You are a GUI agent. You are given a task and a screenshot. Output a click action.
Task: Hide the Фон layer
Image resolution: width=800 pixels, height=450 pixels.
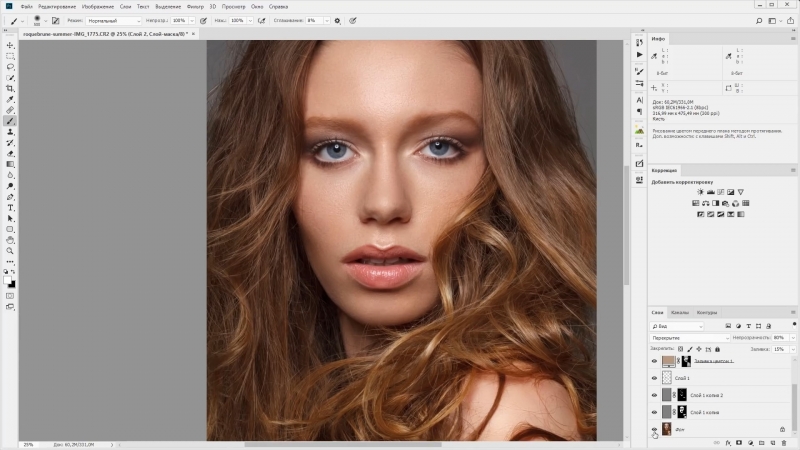coord(655,429)
